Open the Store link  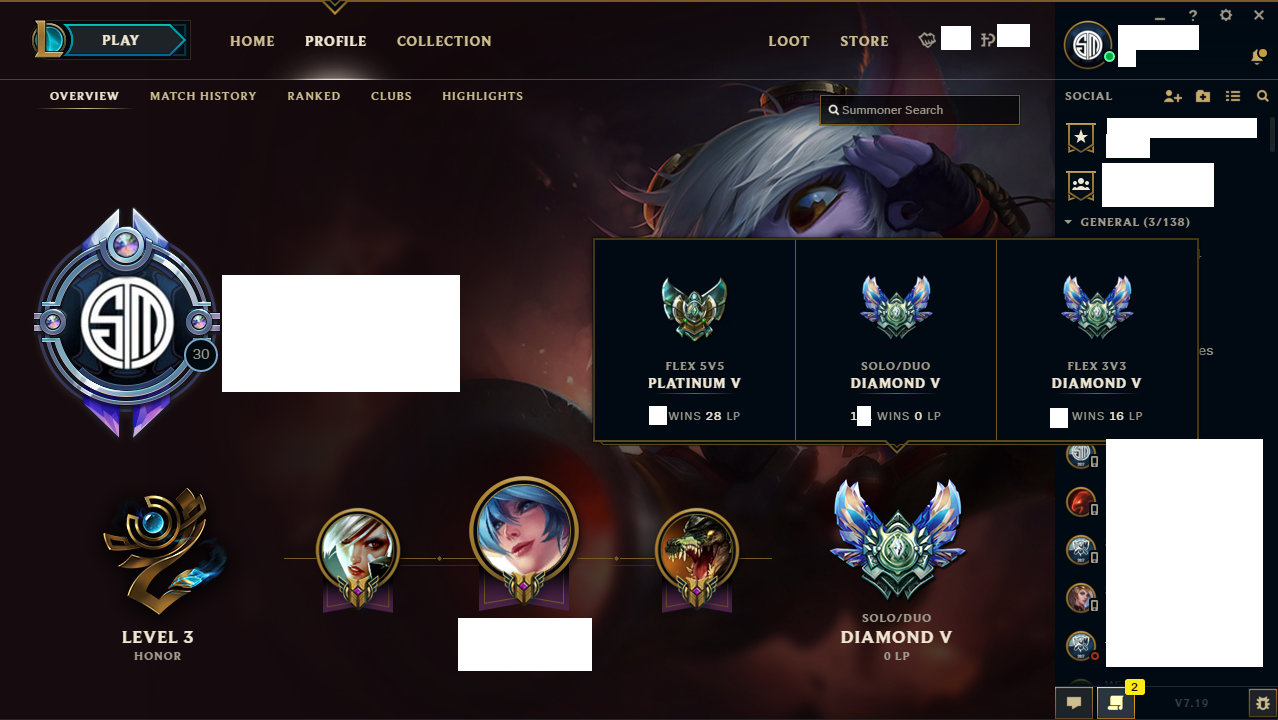click(x=864, y=41)
